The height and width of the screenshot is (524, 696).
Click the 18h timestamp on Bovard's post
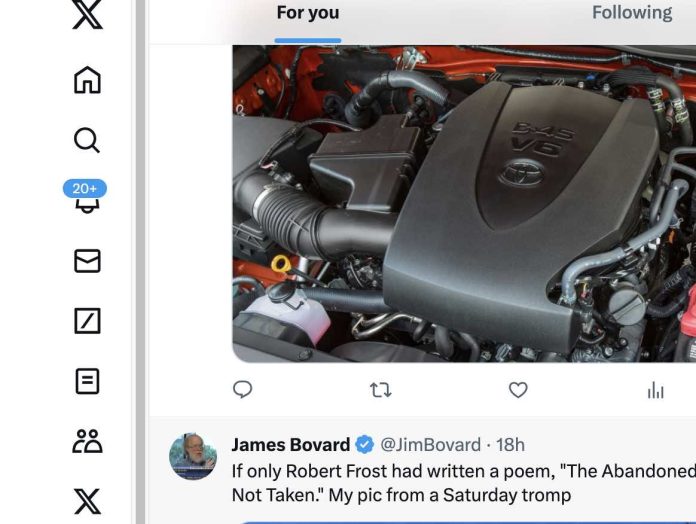point(510,445)
